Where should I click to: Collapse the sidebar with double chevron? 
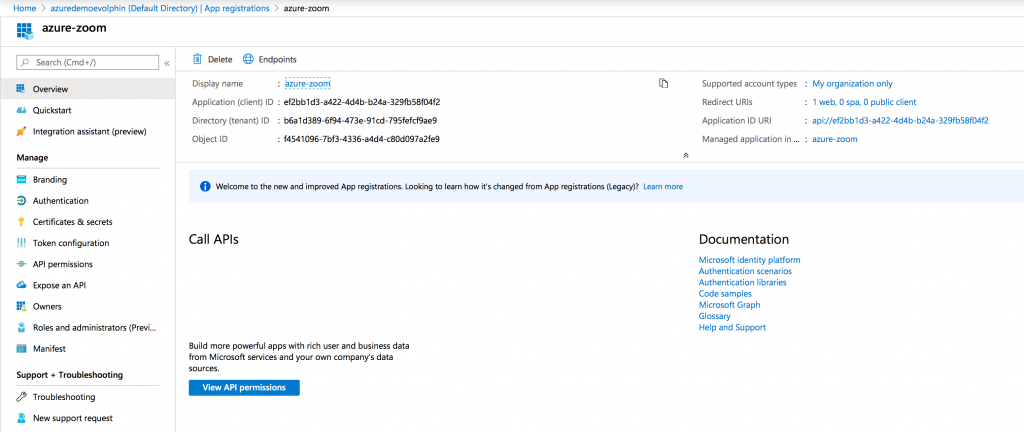[x=167, y=63]
